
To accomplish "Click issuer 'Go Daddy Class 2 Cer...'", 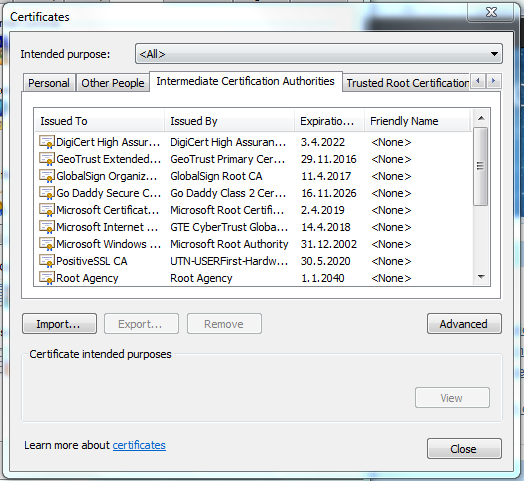I will [x=228, y=193].
